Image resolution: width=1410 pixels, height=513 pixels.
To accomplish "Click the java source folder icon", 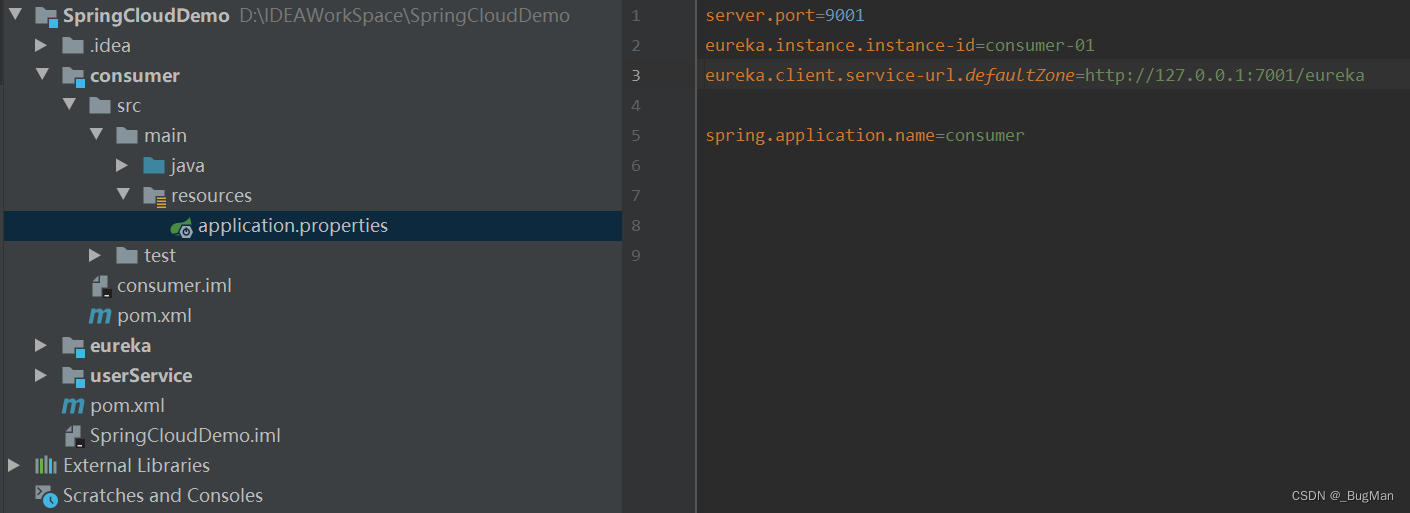I will coord(154,166).
